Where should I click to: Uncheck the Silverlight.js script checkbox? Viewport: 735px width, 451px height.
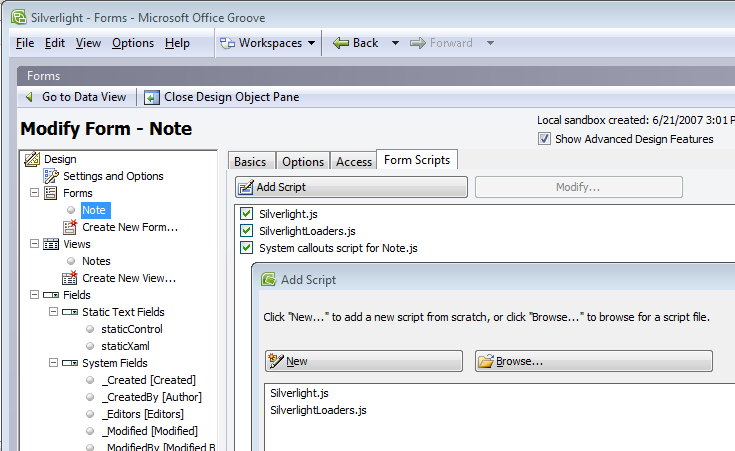247,214
